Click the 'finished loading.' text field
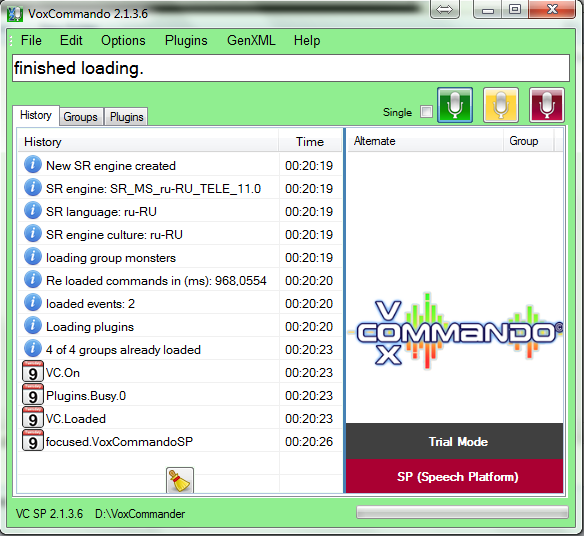 291,68
